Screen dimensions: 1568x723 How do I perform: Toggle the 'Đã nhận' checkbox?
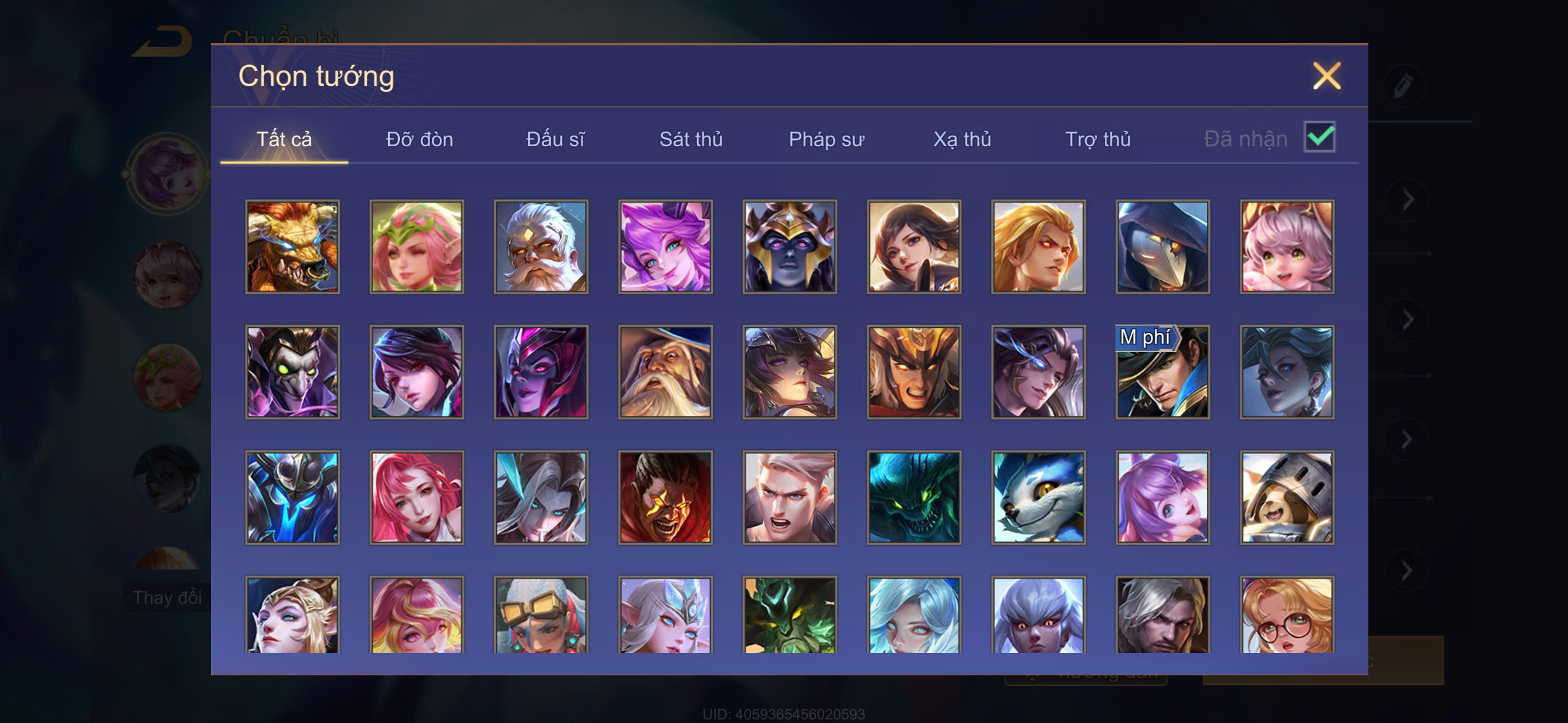coord(1320,137)
